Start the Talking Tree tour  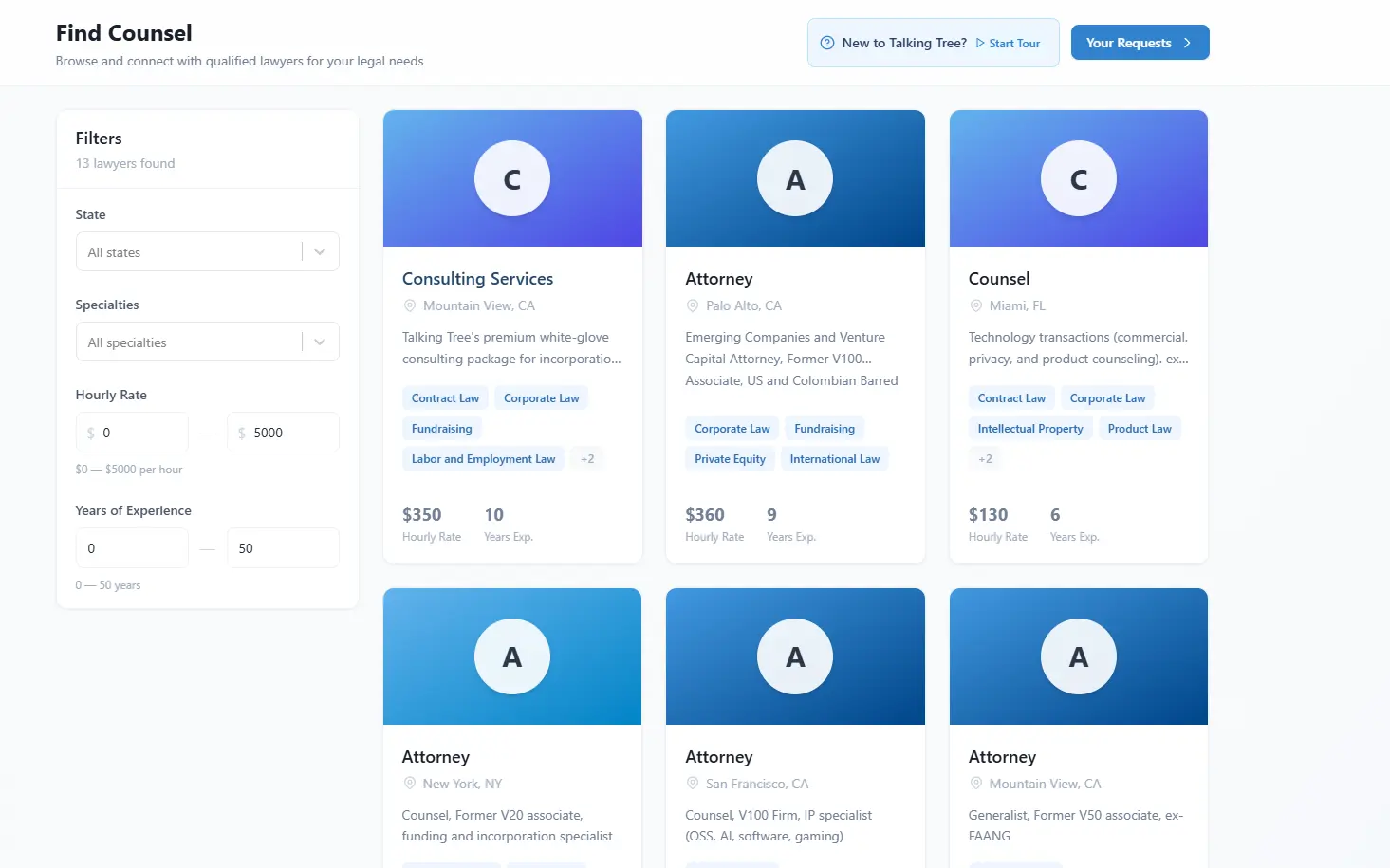(x=1013, y=44)
